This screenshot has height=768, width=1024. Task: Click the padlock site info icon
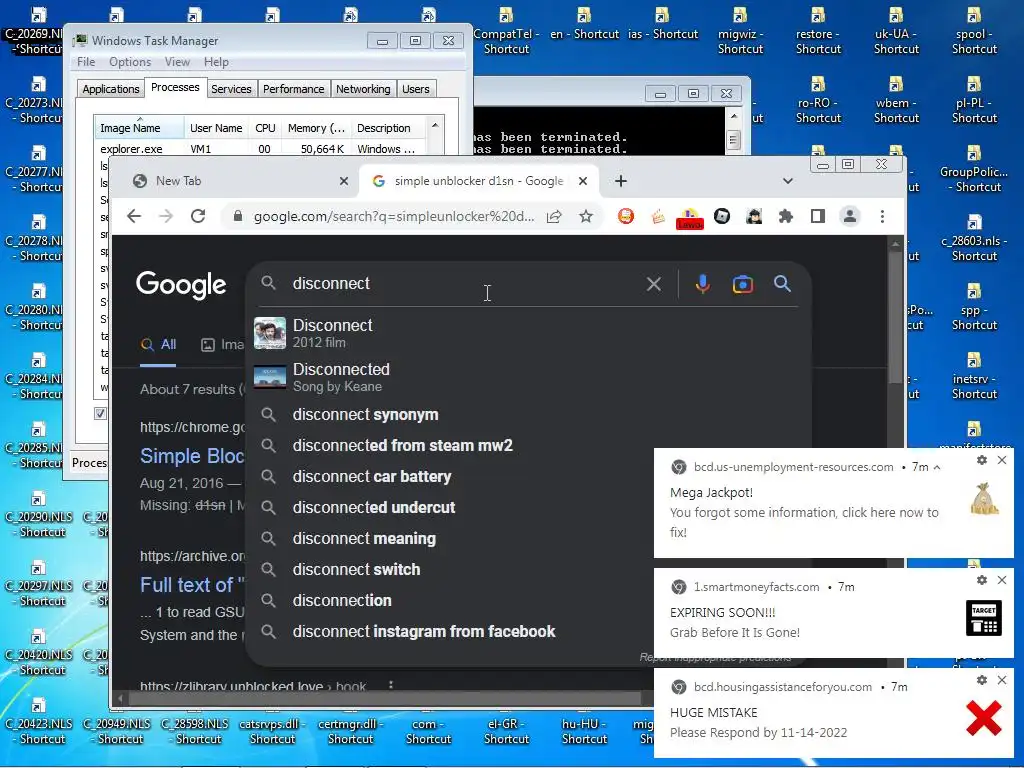[x=238, y=216]
